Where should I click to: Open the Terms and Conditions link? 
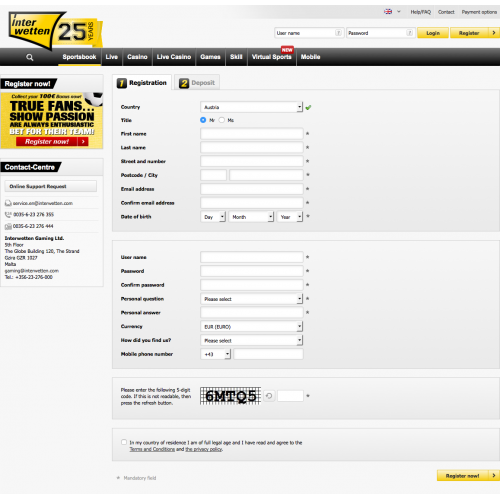(x=152, y=449)
